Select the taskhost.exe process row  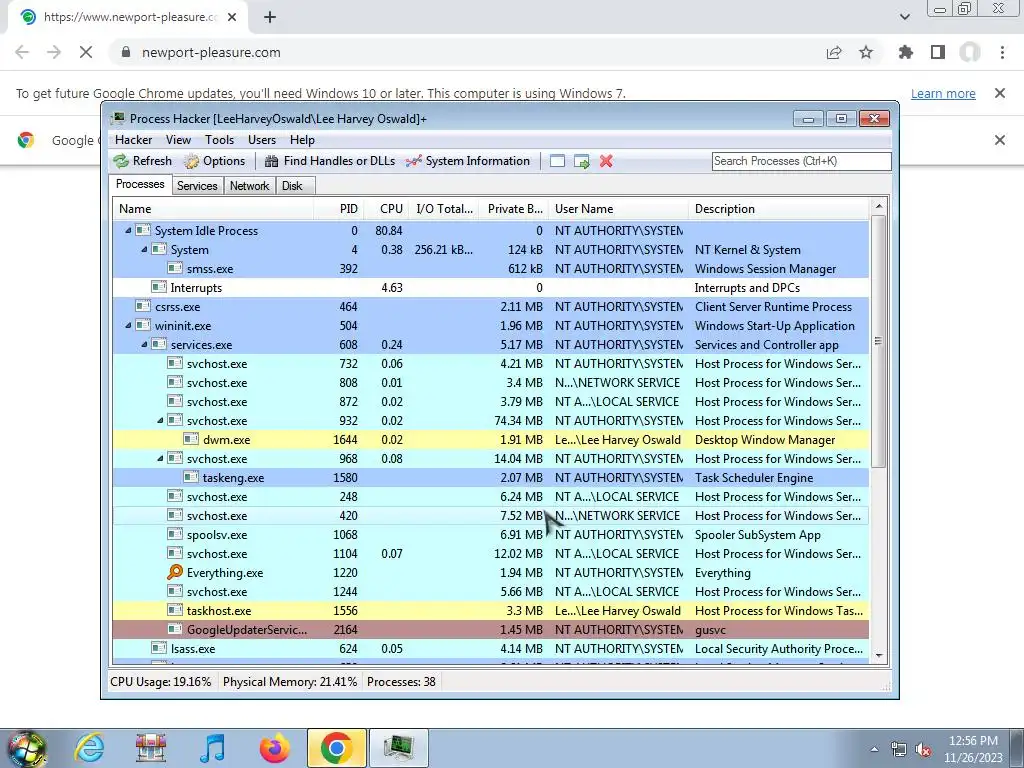click(490, 611)
